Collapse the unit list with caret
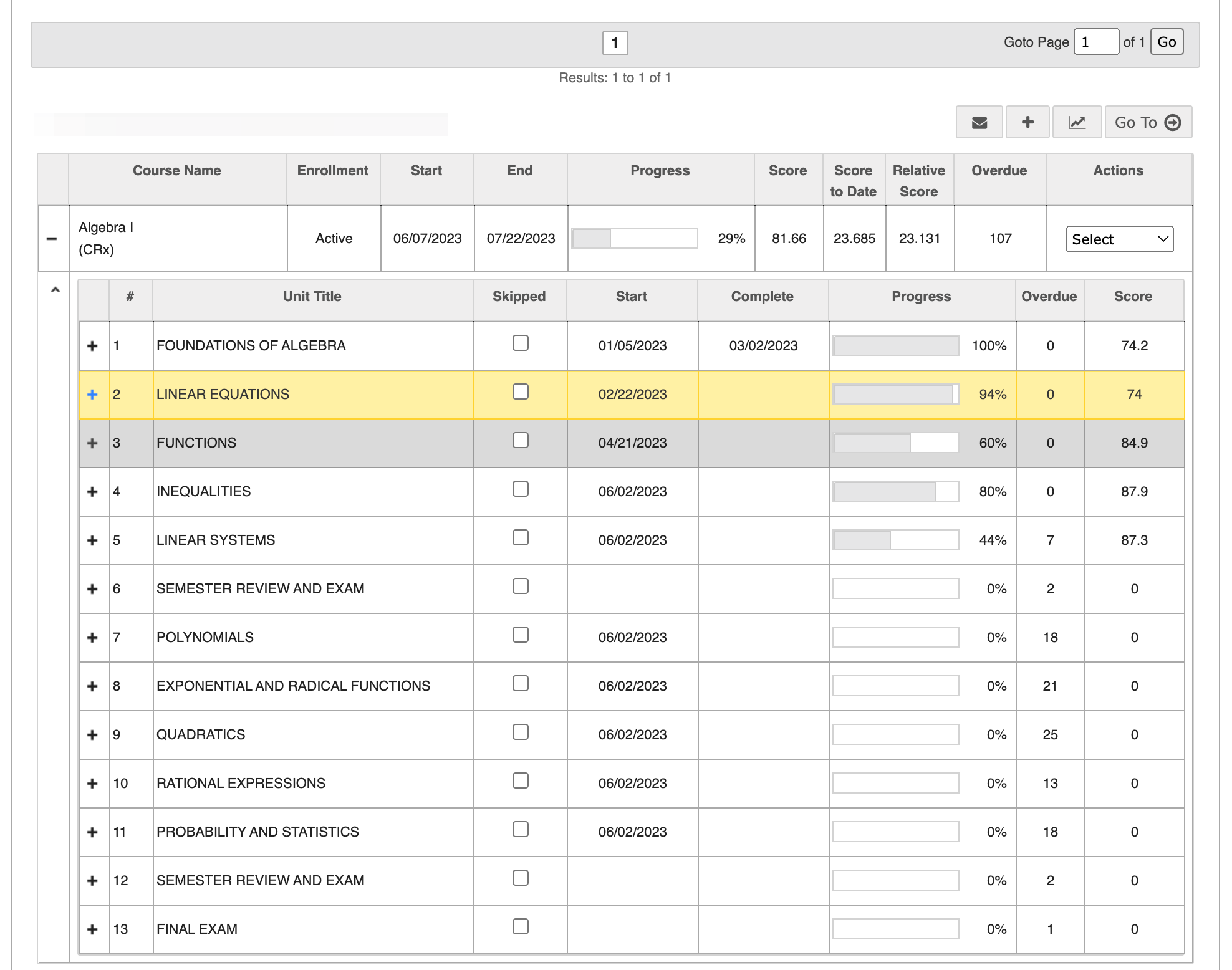The height and width of the screenshot is (970, 1232). pos(55,290)
